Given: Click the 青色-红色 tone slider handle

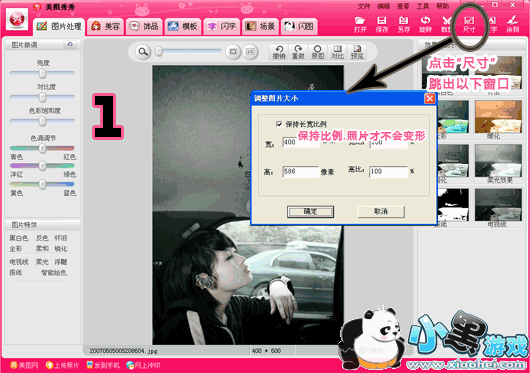Looking at the screenshot, I should pos(42,148).
